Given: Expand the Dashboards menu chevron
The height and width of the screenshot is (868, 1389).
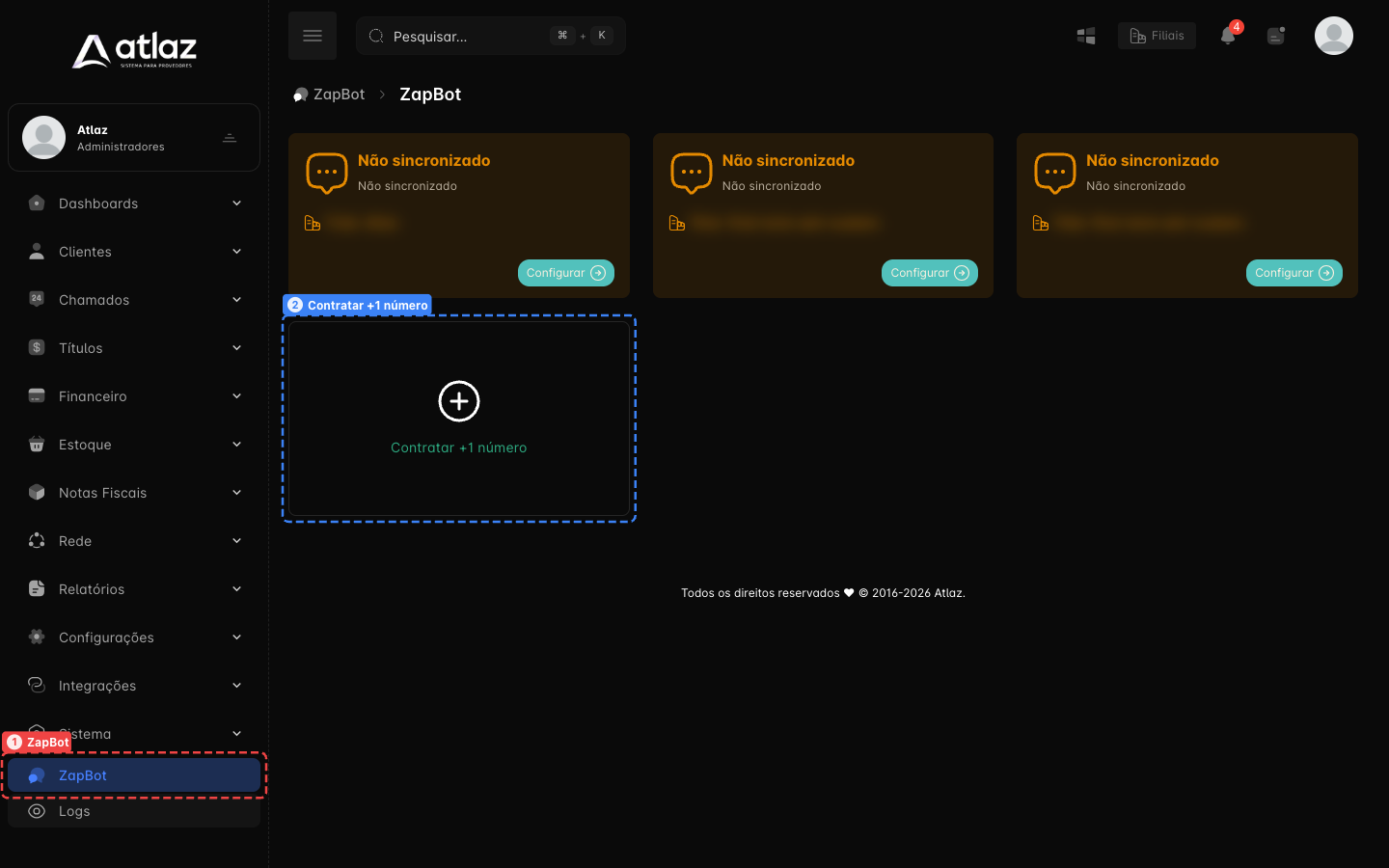Looking at the screenshot, I should coord(236,203).
